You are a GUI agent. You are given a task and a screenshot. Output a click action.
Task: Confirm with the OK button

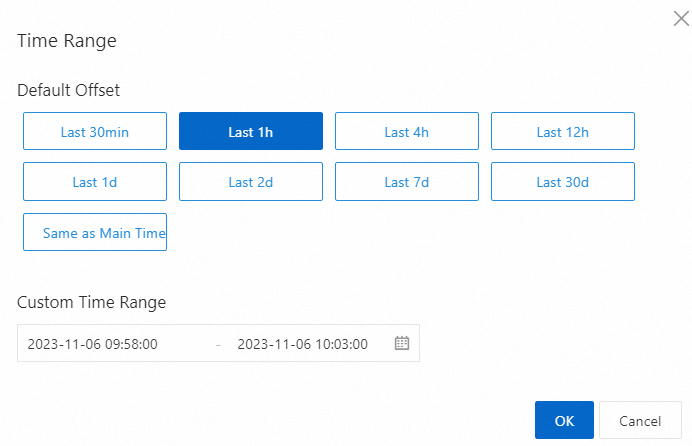point(564,421)
